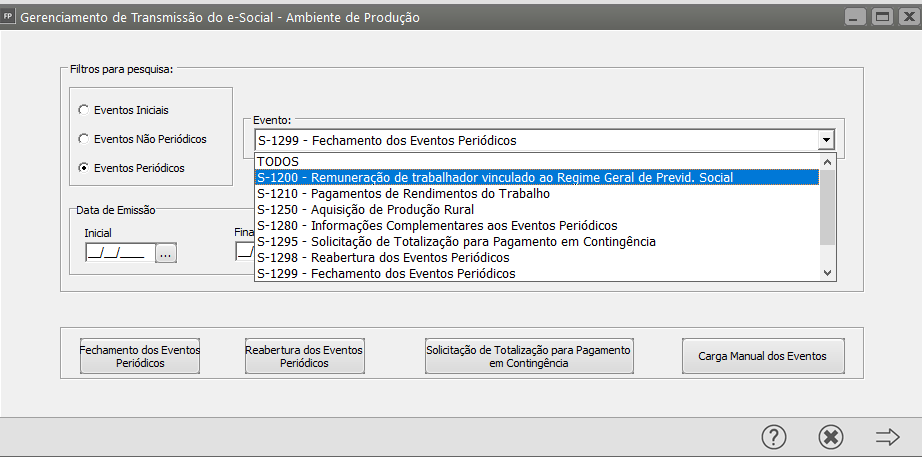Open the help question mark icon

point(774,436)
